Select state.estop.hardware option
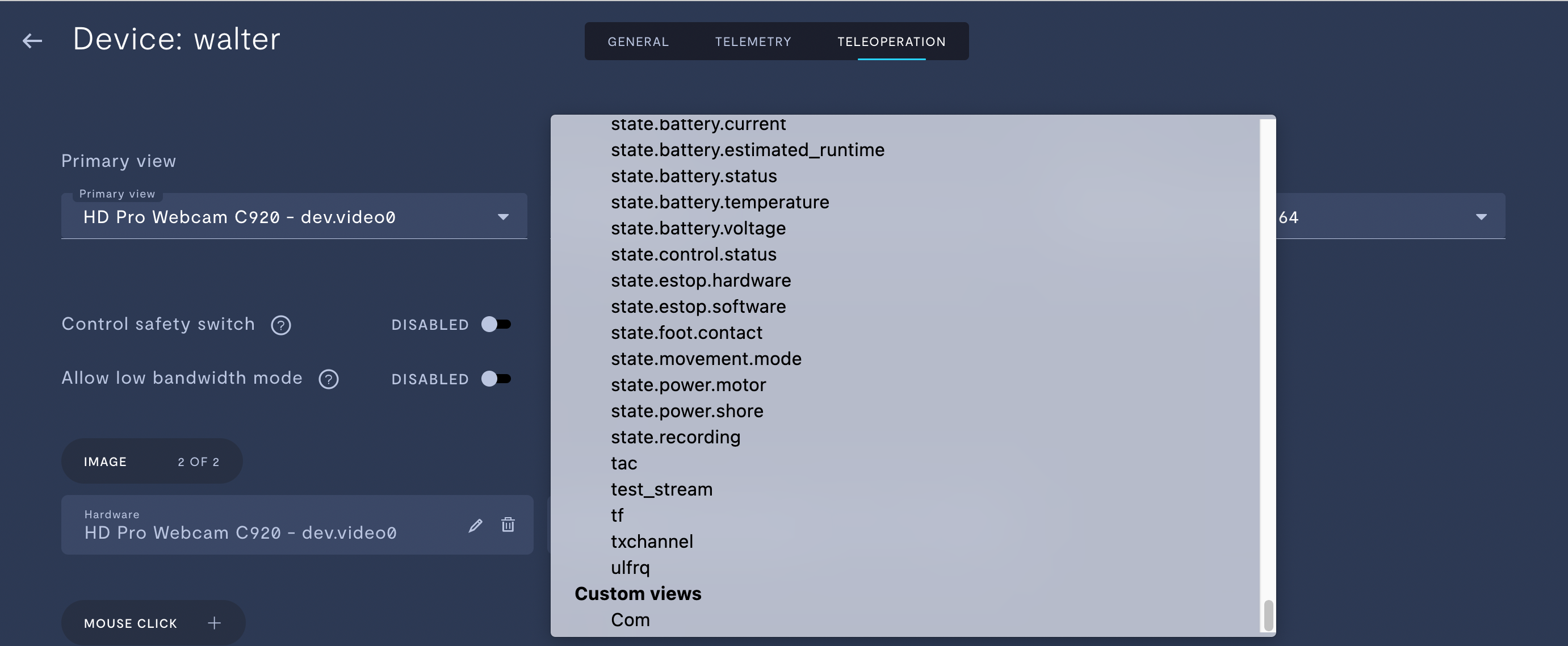Viewport: 1568px width, 646px height. coord(701,280)
